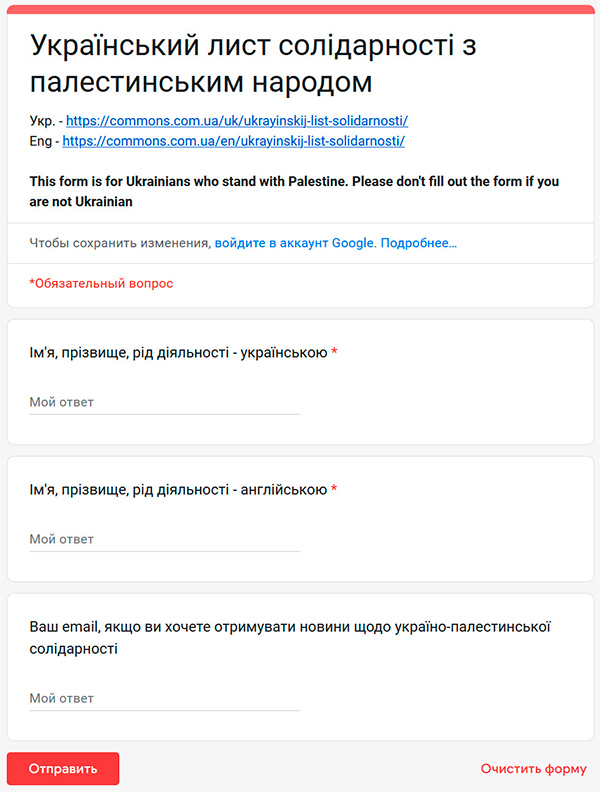Open the English commons.com.ua/en letter link
Screen dimensions: 600x792
[233, 141]
